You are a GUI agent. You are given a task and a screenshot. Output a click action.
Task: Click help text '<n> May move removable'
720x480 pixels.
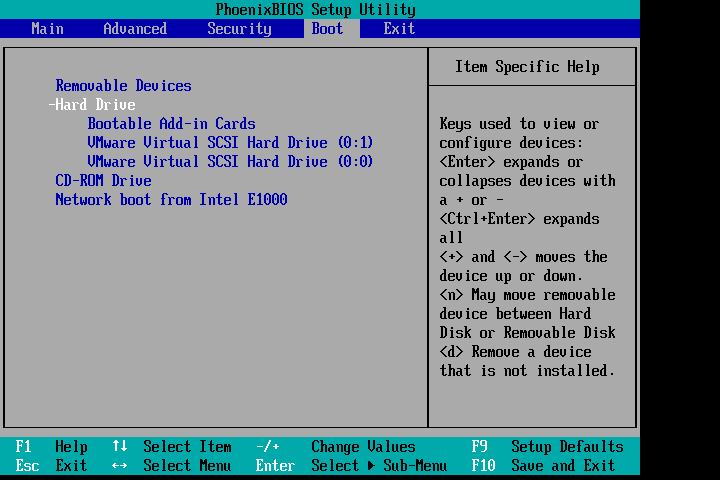click(527, 295)
